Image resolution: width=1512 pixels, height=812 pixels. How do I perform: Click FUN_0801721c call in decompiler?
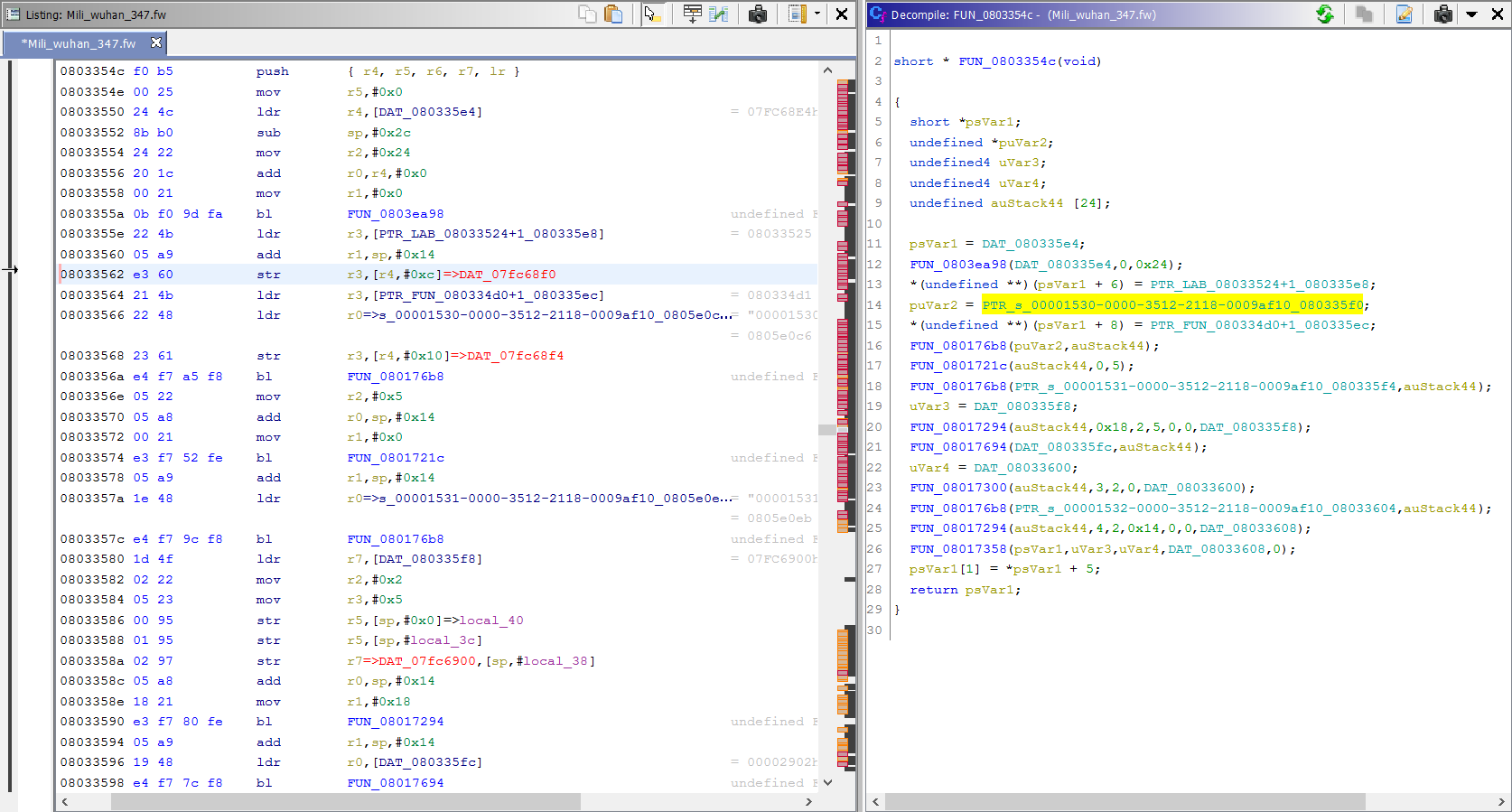tap(958, 366)
